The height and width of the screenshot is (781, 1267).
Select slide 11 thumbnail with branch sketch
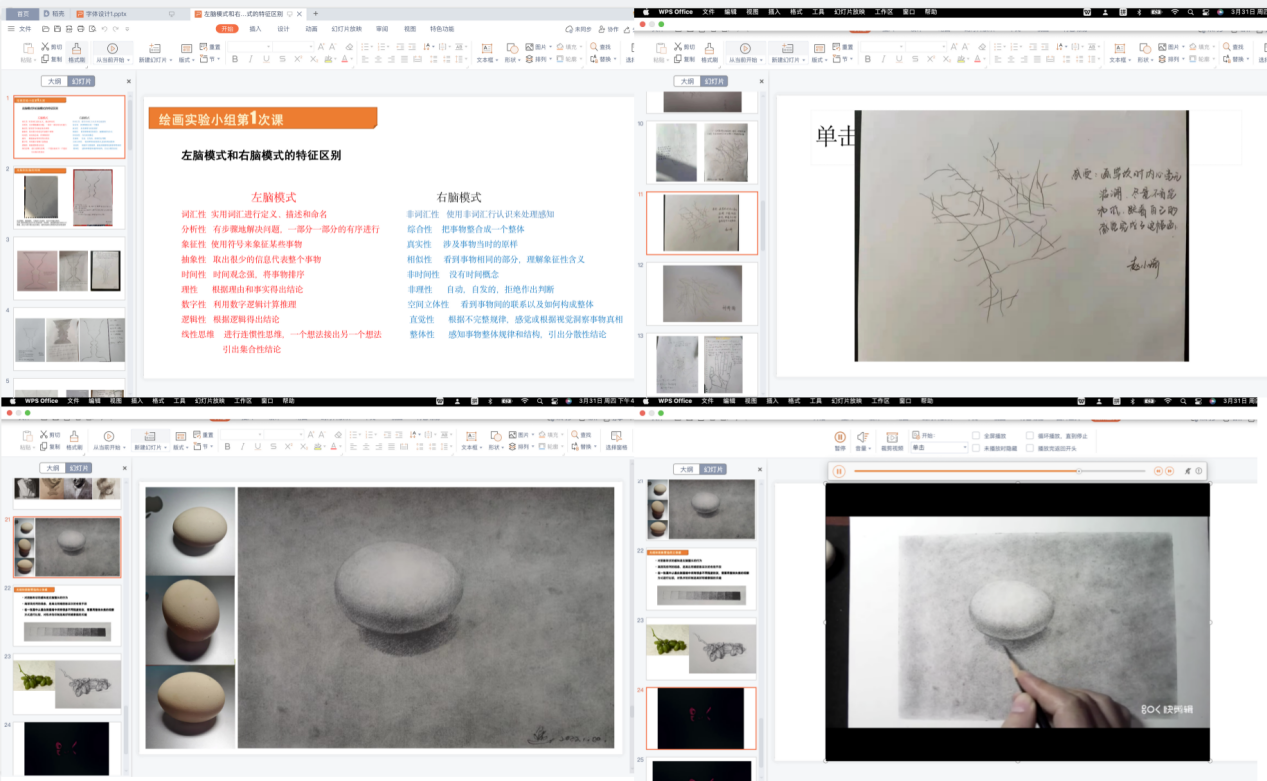701,222
